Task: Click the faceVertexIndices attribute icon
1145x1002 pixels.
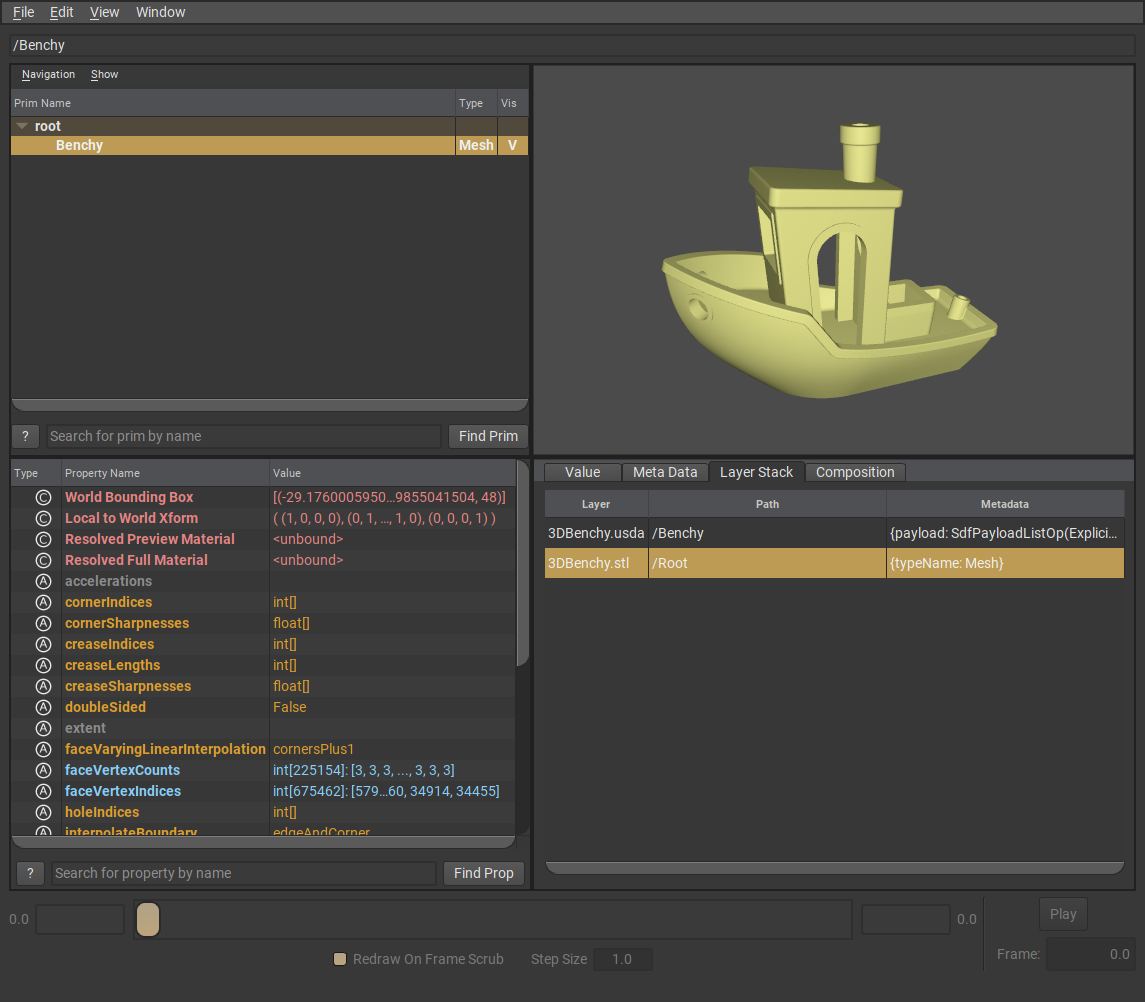Action: [x=44, y=792]
